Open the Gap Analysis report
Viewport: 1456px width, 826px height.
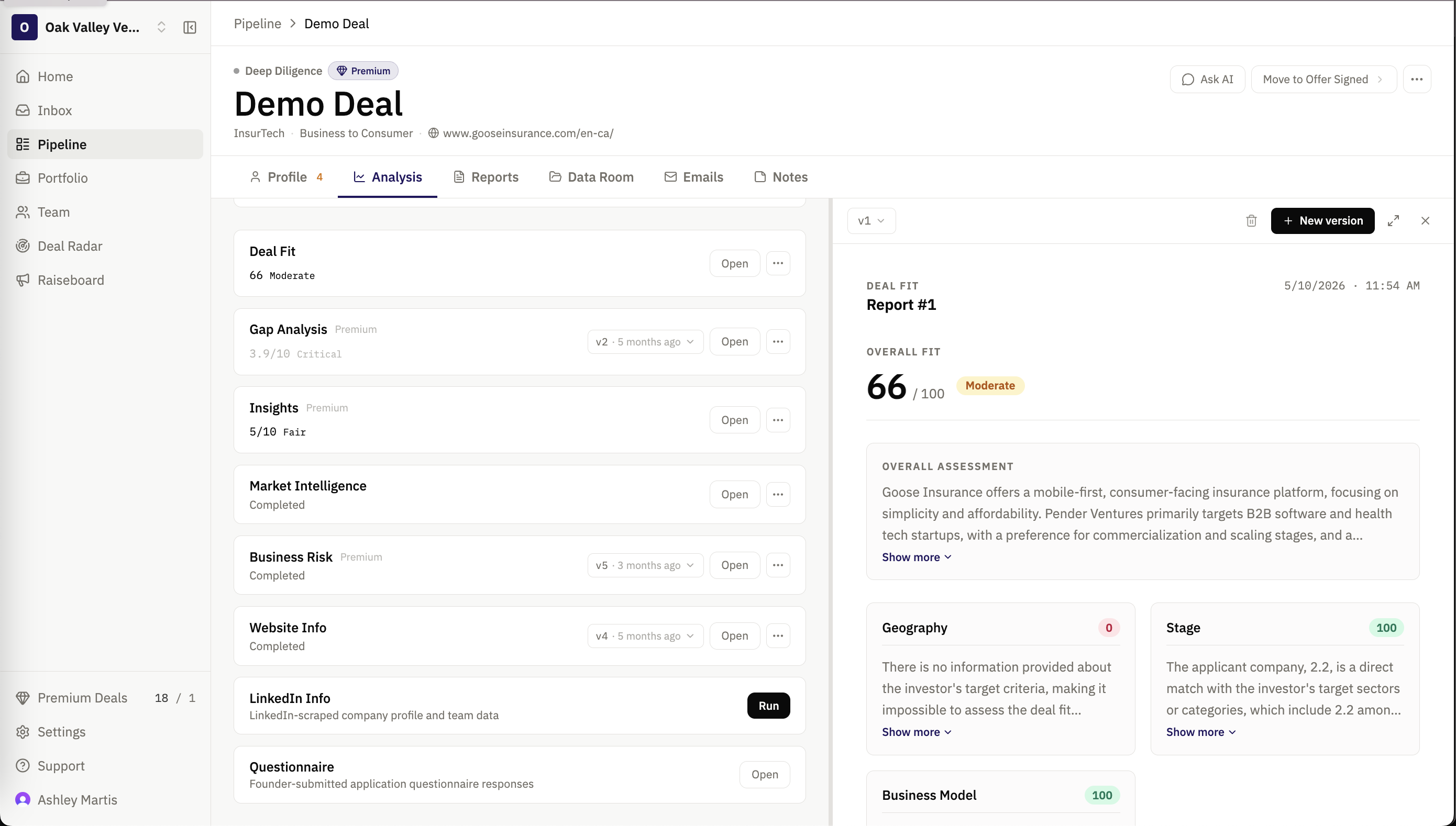(x=734, y=342)
